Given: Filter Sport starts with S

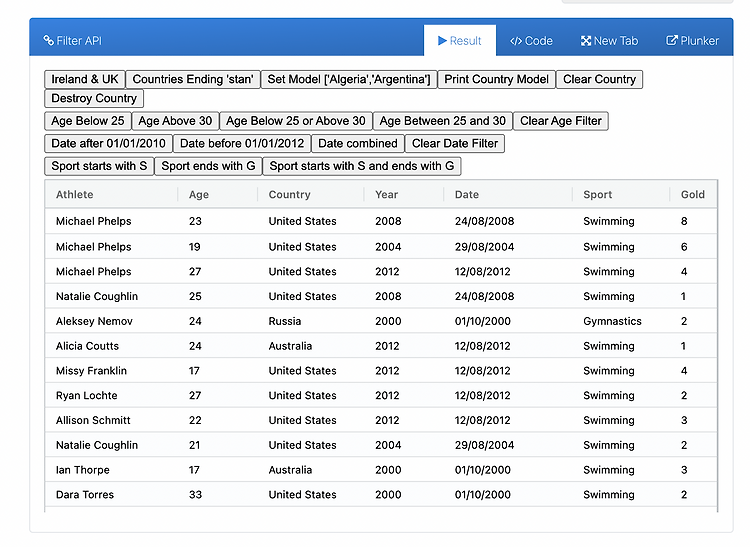Looking at the screenshot, I should coord(99,166).
